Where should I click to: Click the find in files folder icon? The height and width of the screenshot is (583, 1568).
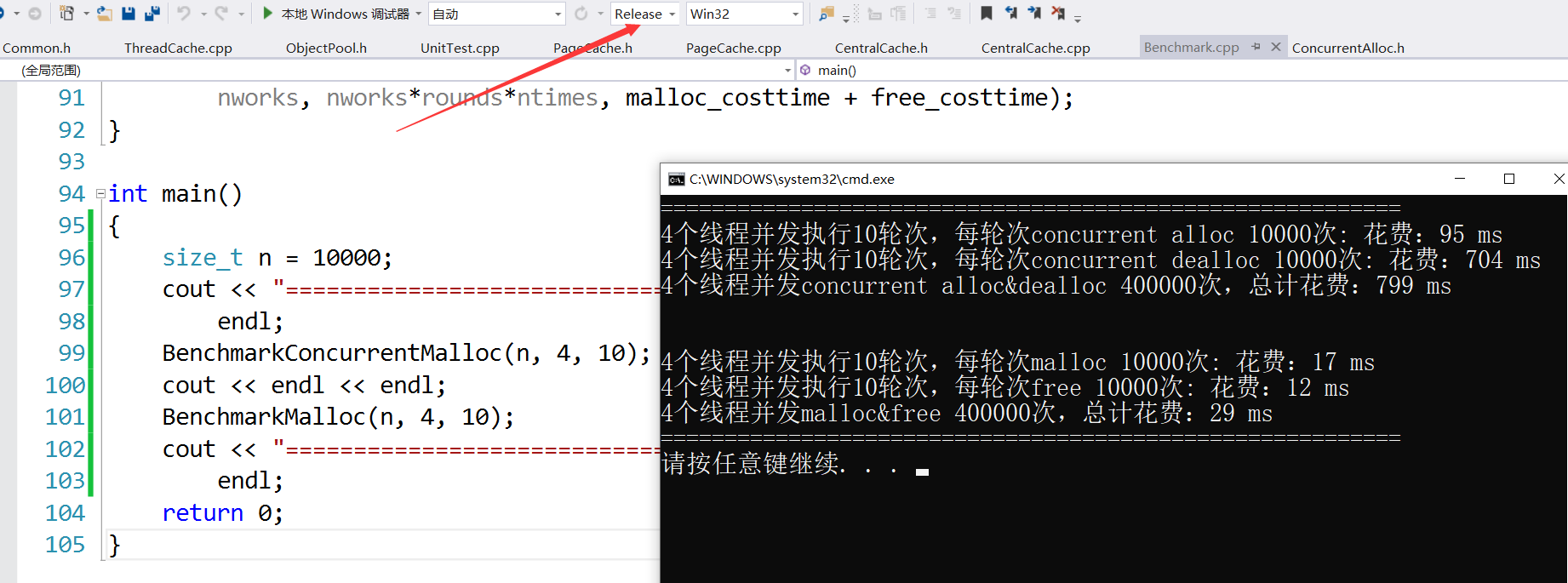[x=827, y=14]
